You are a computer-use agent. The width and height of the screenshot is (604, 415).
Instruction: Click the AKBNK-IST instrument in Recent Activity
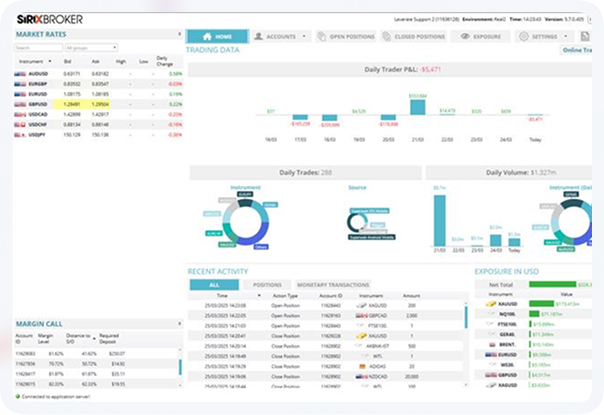click(x=378, y=346)
